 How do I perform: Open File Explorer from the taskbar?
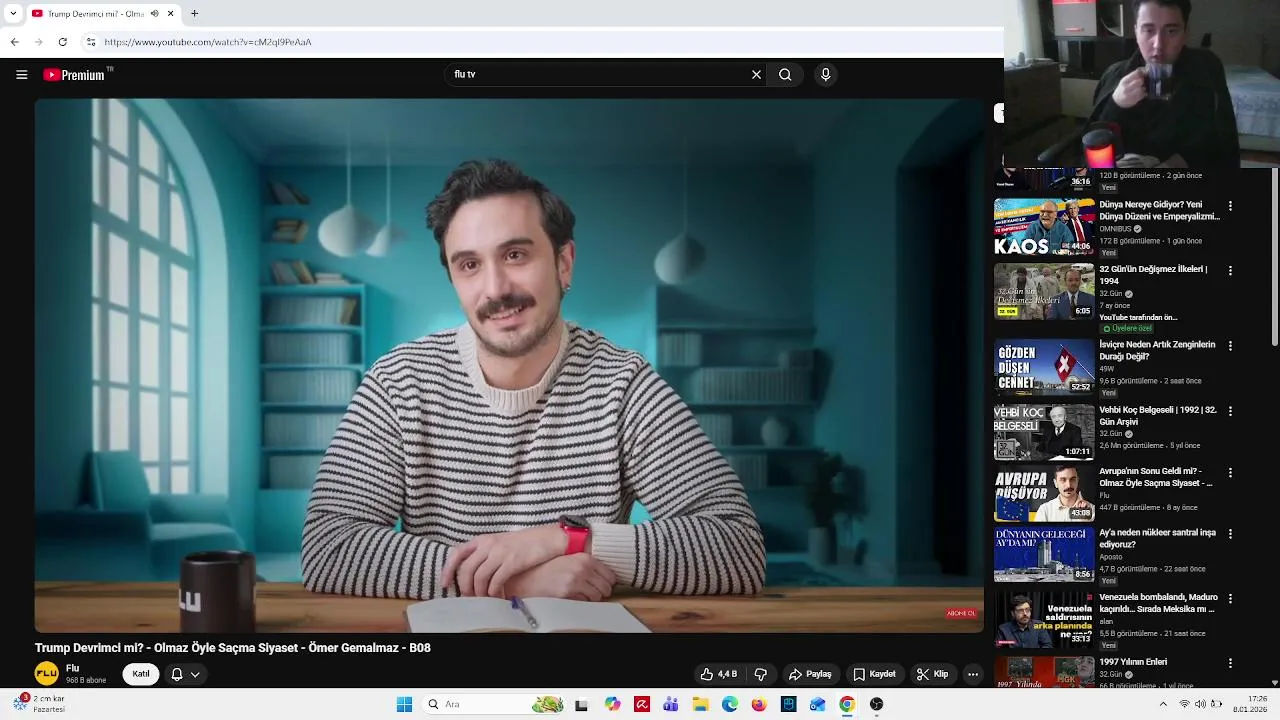700,704
